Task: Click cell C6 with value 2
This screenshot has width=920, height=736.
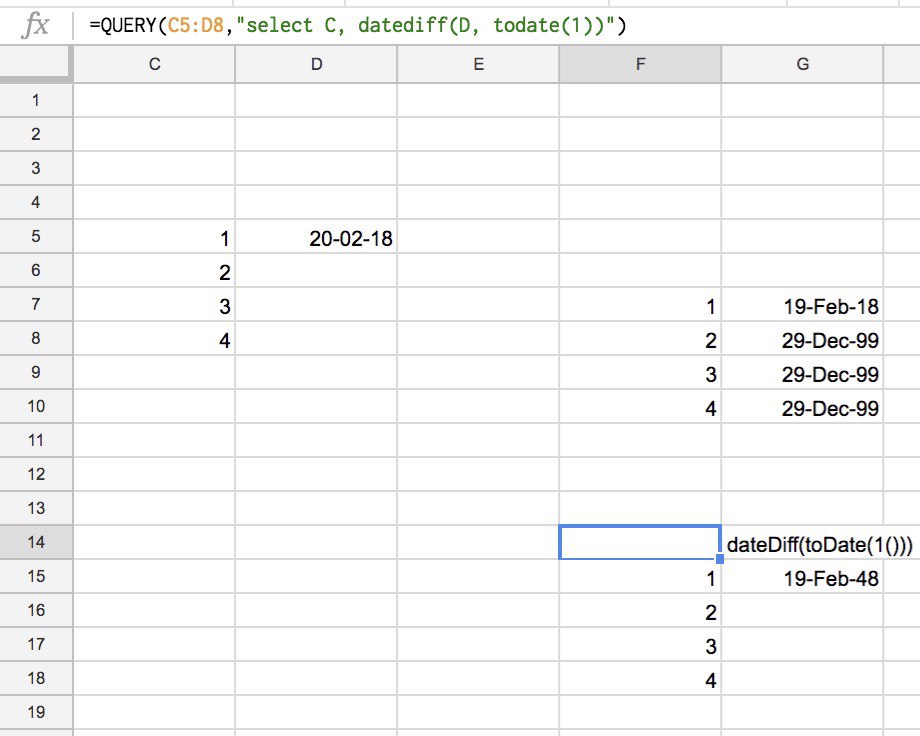Action: tap(154, 271)
